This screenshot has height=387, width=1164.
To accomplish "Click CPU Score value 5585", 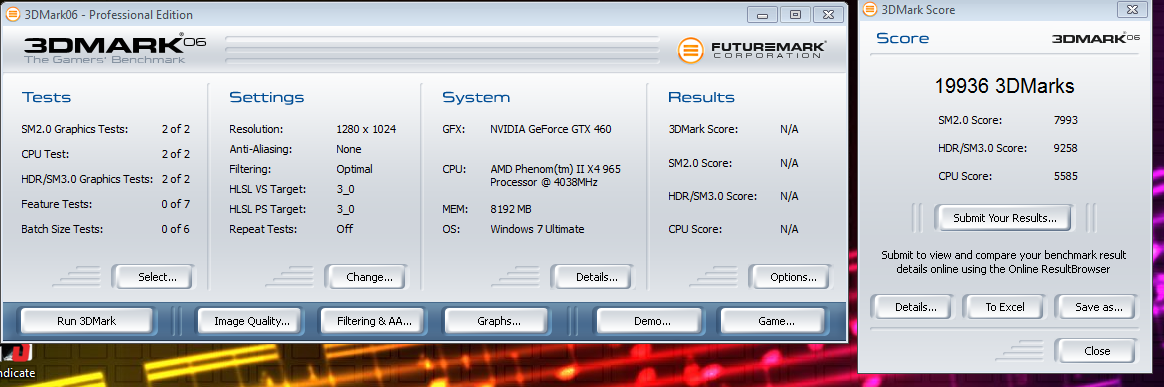I will [1065, 176].
